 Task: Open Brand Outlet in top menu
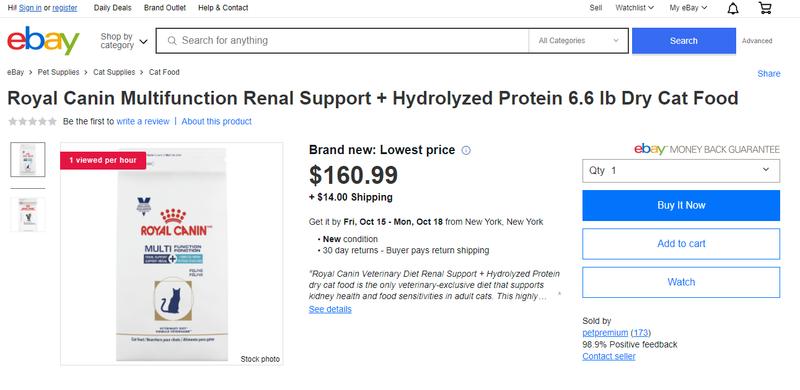pyautogui.click(x=165, y=8)
